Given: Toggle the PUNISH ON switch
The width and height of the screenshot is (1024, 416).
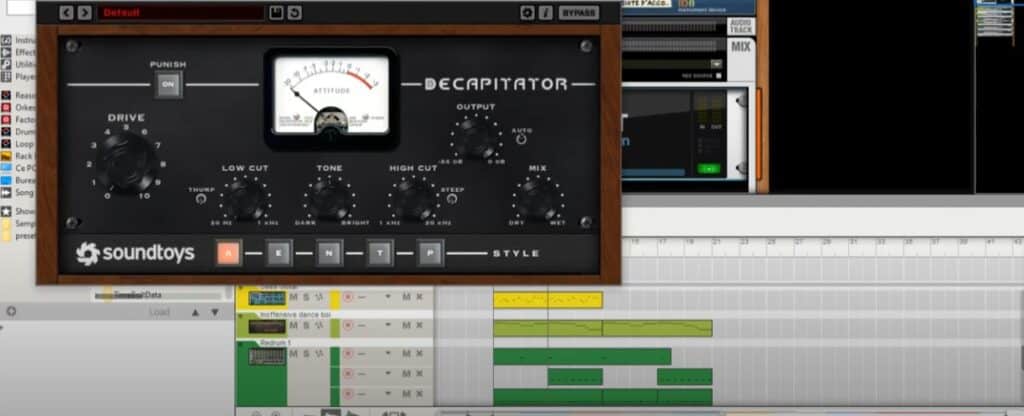Looking at the screenshot, I should (x=168, y=84).
